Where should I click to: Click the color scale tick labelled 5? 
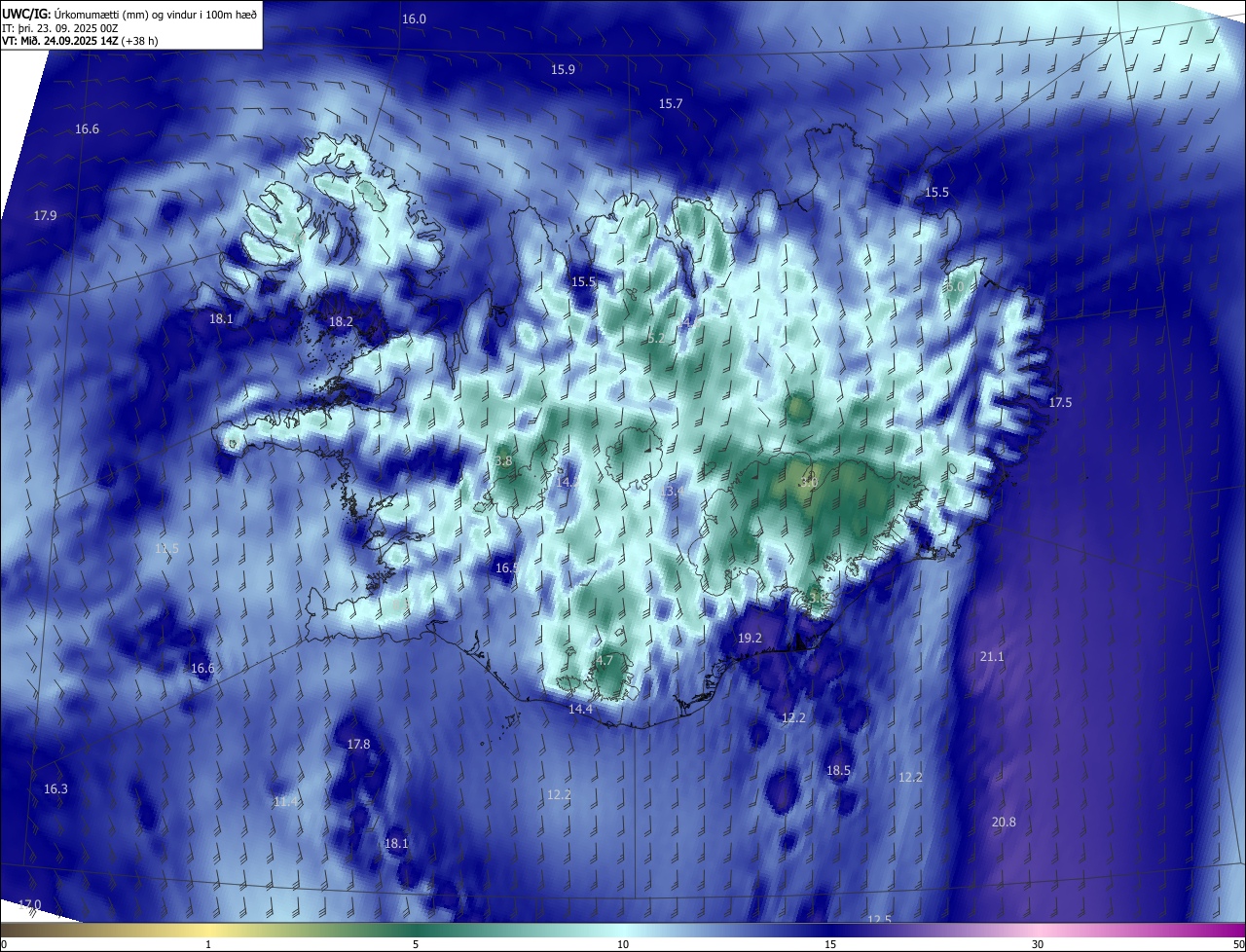[x=416, y=944]
